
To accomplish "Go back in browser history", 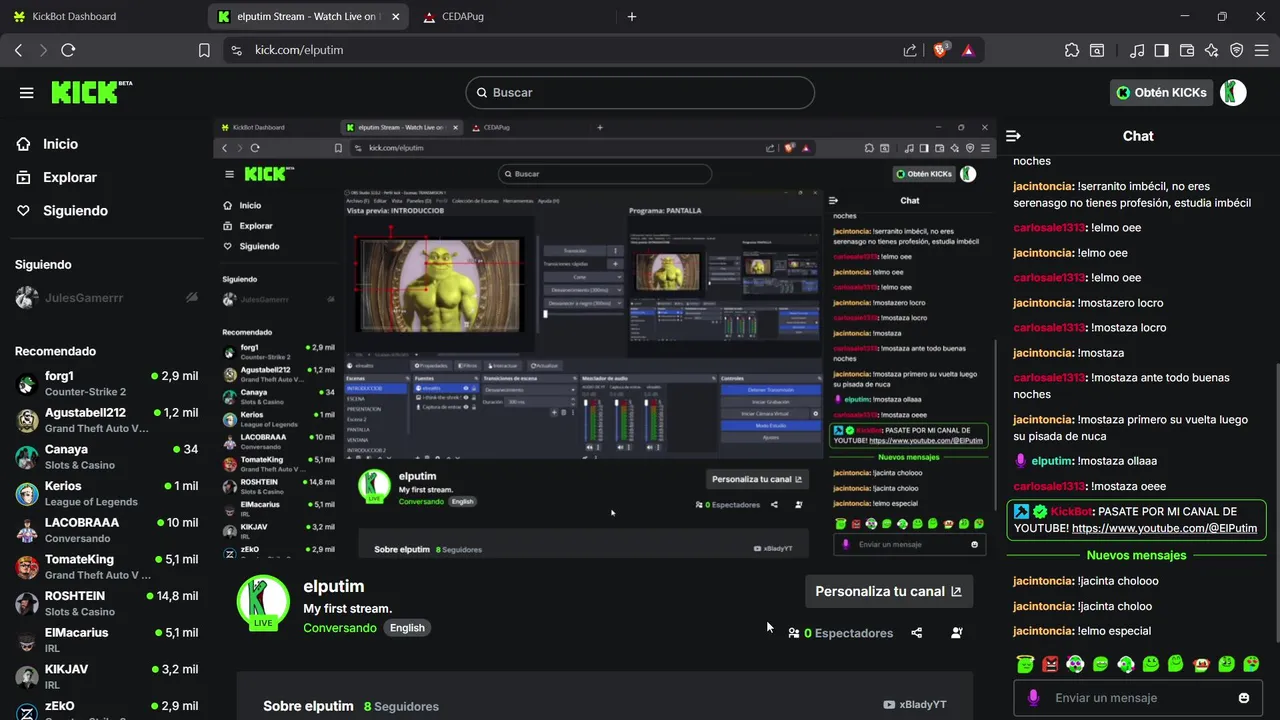I will click(18, 50).
